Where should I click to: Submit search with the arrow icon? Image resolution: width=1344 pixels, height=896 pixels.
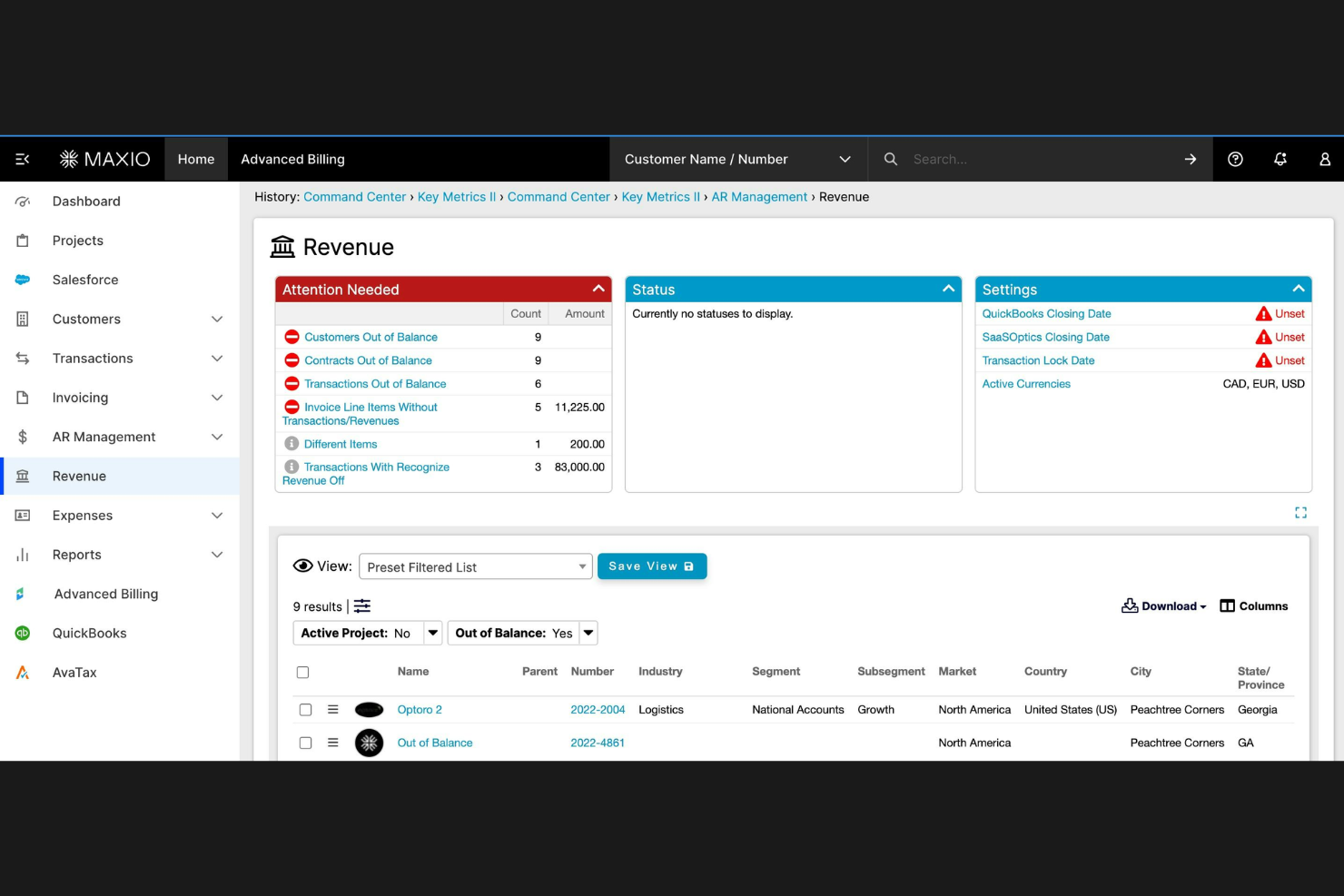click(1190, 159)
